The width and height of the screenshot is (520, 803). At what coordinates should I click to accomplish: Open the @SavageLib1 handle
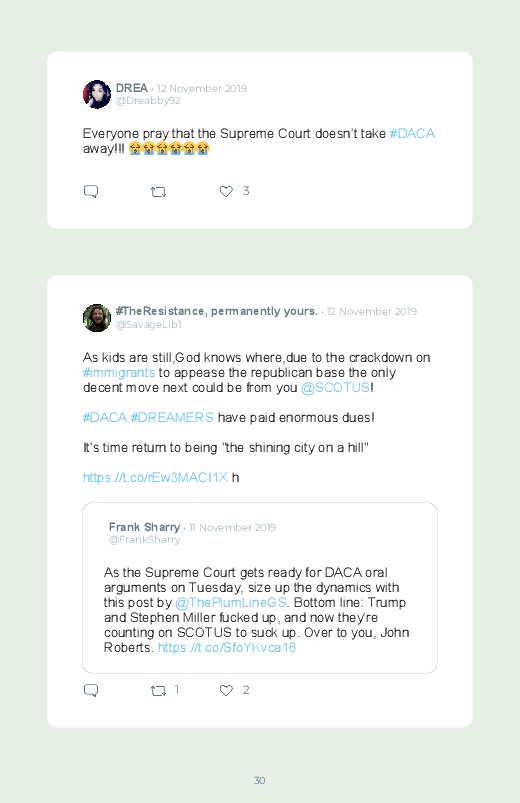pos(149,325)
